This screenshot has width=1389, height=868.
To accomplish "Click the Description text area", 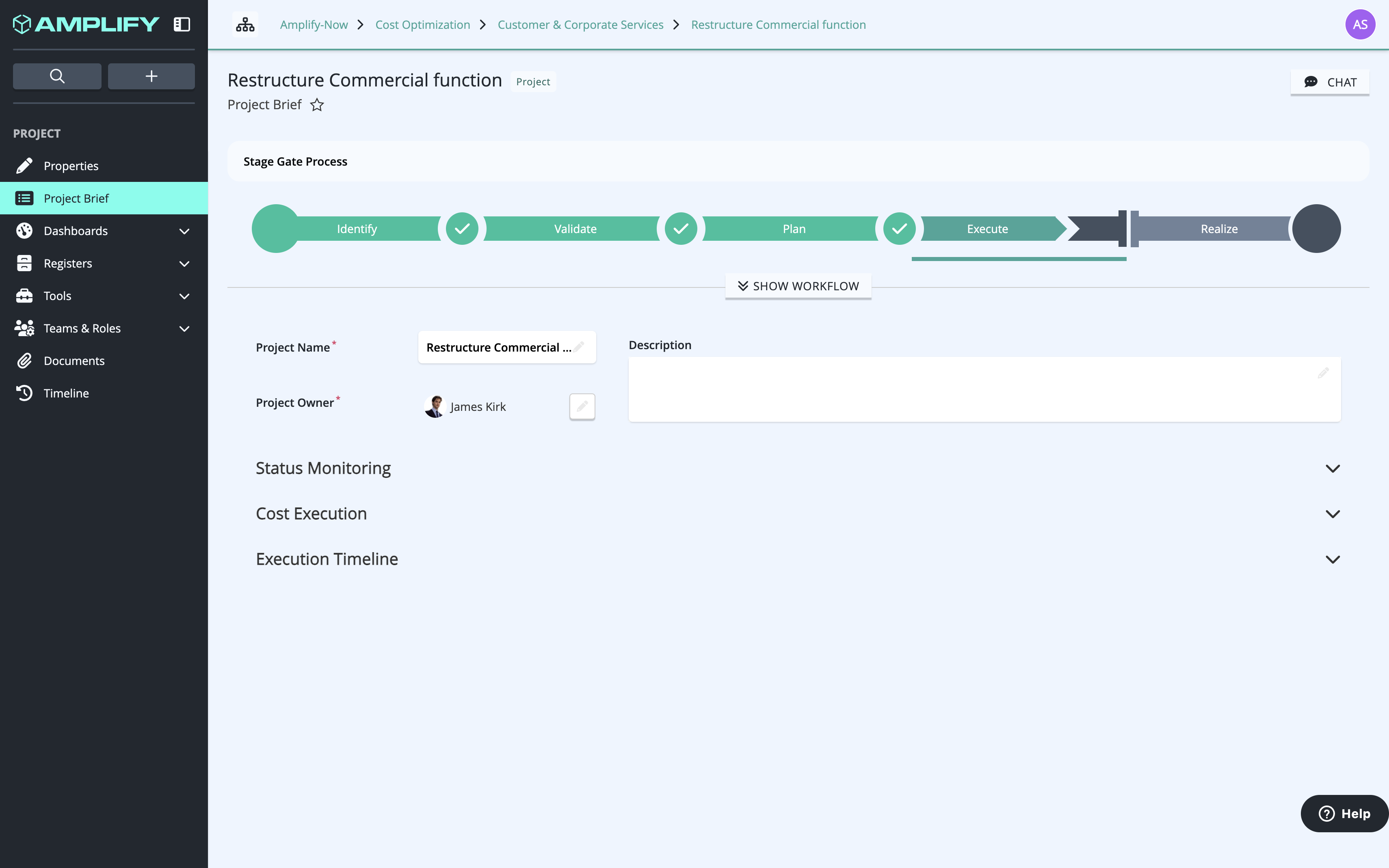I will coord(985,389).
